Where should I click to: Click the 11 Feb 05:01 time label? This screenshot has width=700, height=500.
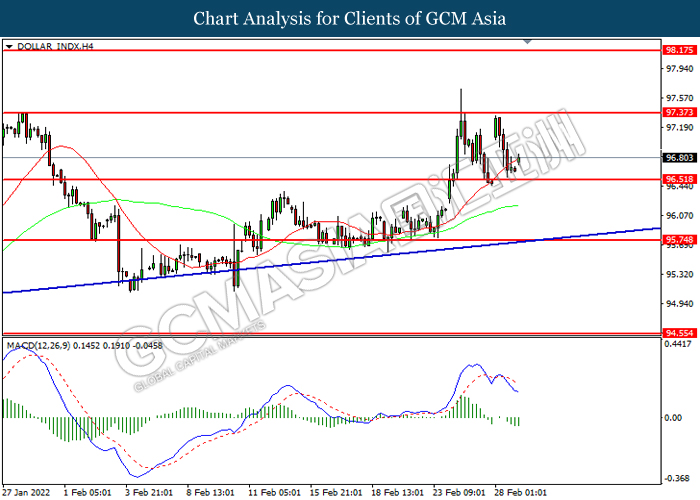(275, 492)
